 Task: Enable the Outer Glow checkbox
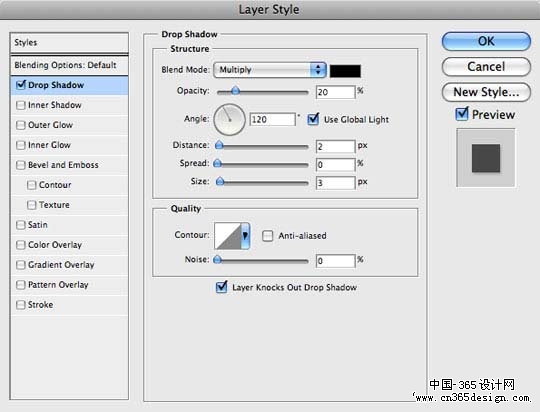point(21,125)
